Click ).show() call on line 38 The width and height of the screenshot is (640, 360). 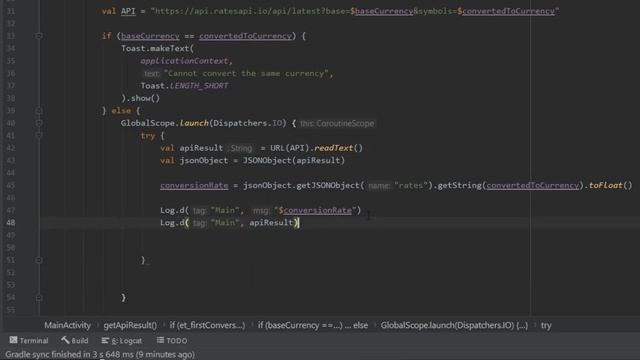[140, 98]
